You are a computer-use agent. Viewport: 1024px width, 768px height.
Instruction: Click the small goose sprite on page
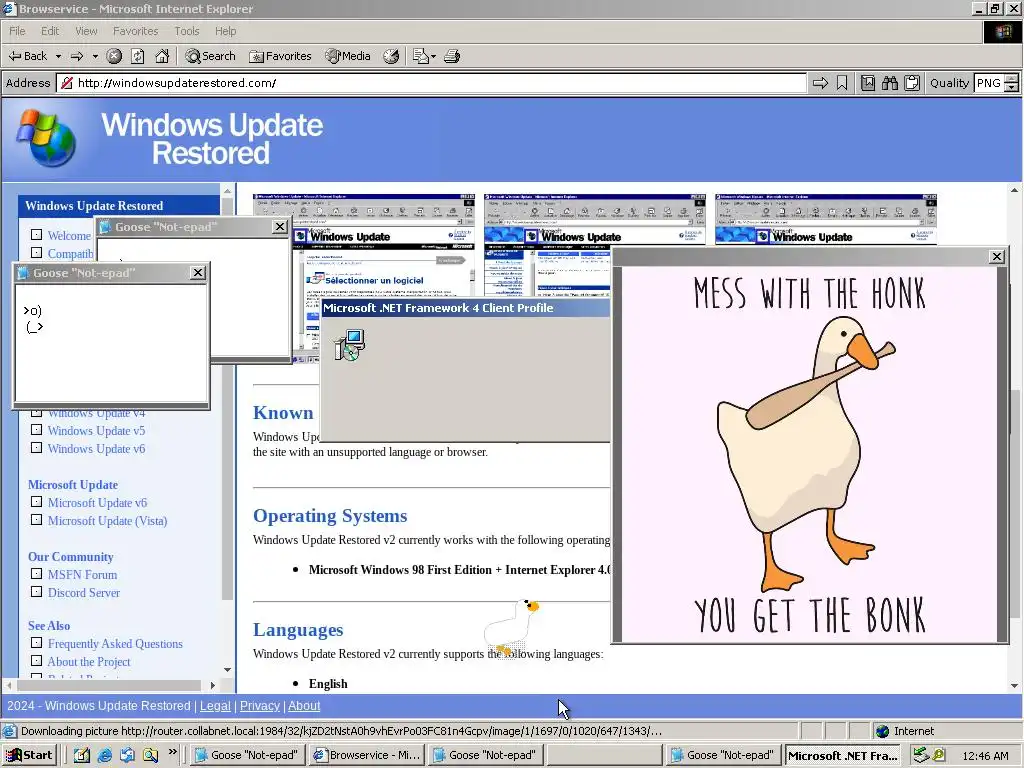[511, 628]
